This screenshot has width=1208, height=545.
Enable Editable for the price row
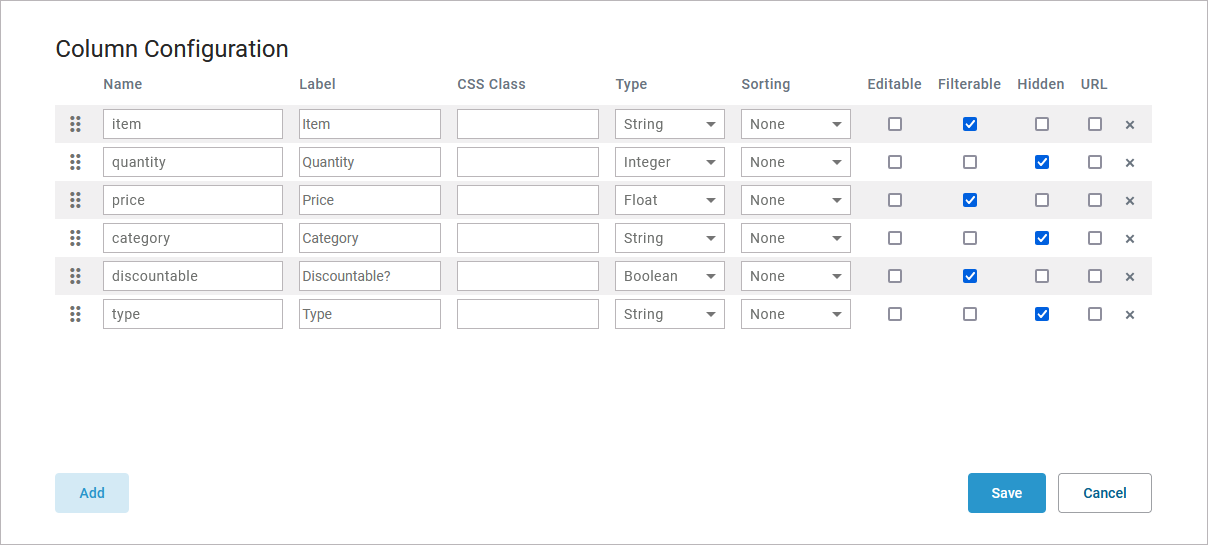(895, 200)
